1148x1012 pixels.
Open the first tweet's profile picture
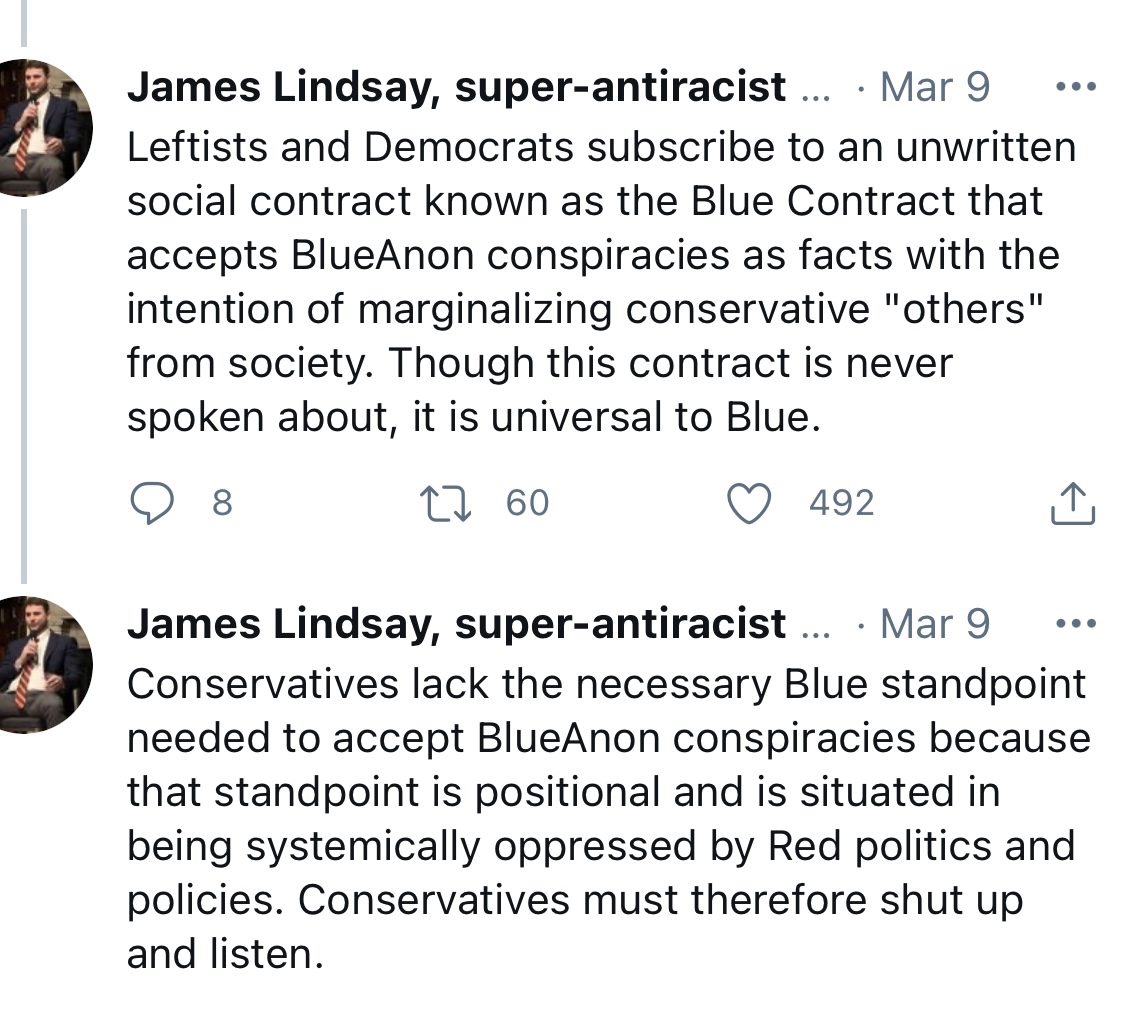click(x=45, y=127)
